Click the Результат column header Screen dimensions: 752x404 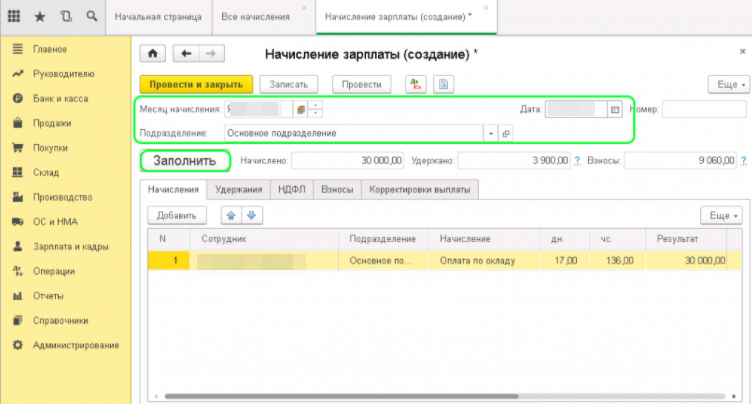pyautogui.click(x=686, y=239)
